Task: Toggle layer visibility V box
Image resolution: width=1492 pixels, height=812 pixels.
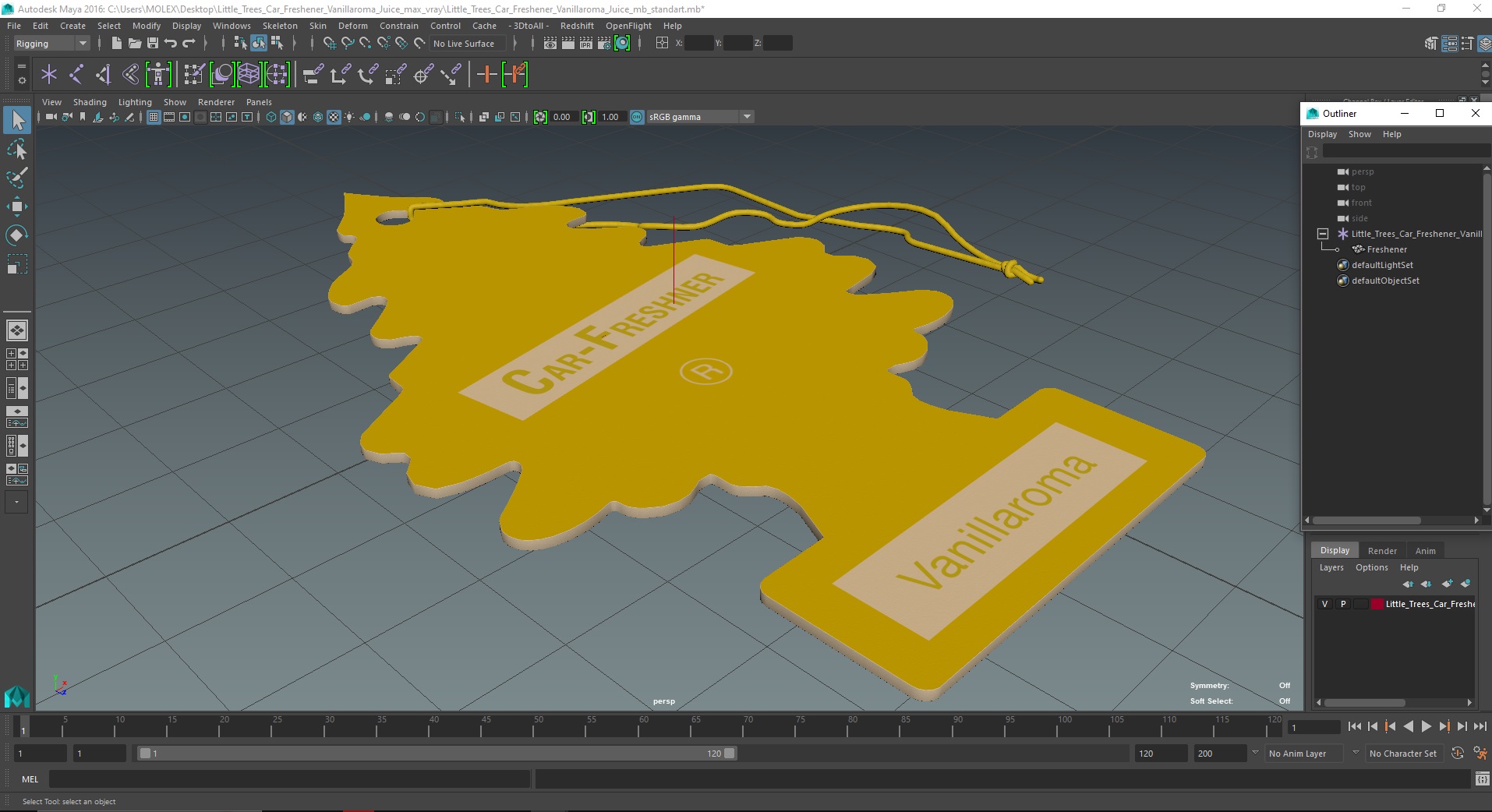Action: pos(1324,604)
